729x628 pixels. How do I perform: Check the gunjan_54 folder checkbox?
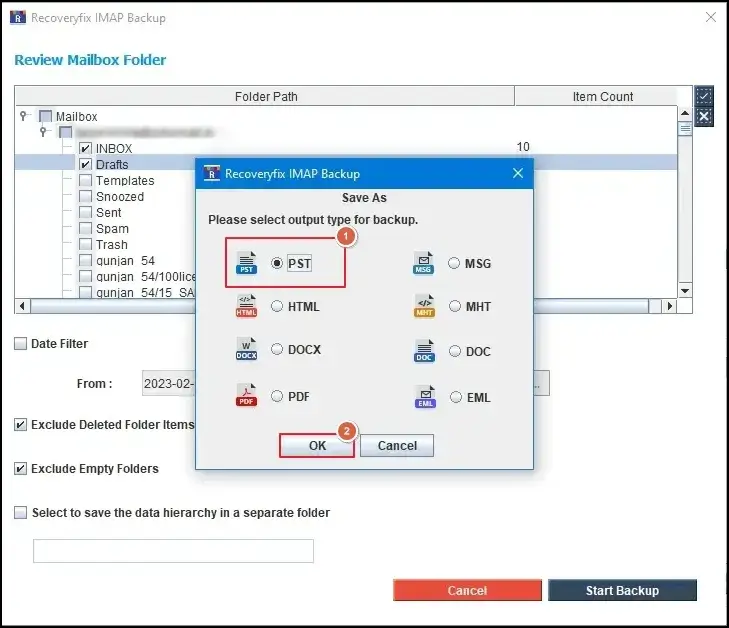click(85, 260)
